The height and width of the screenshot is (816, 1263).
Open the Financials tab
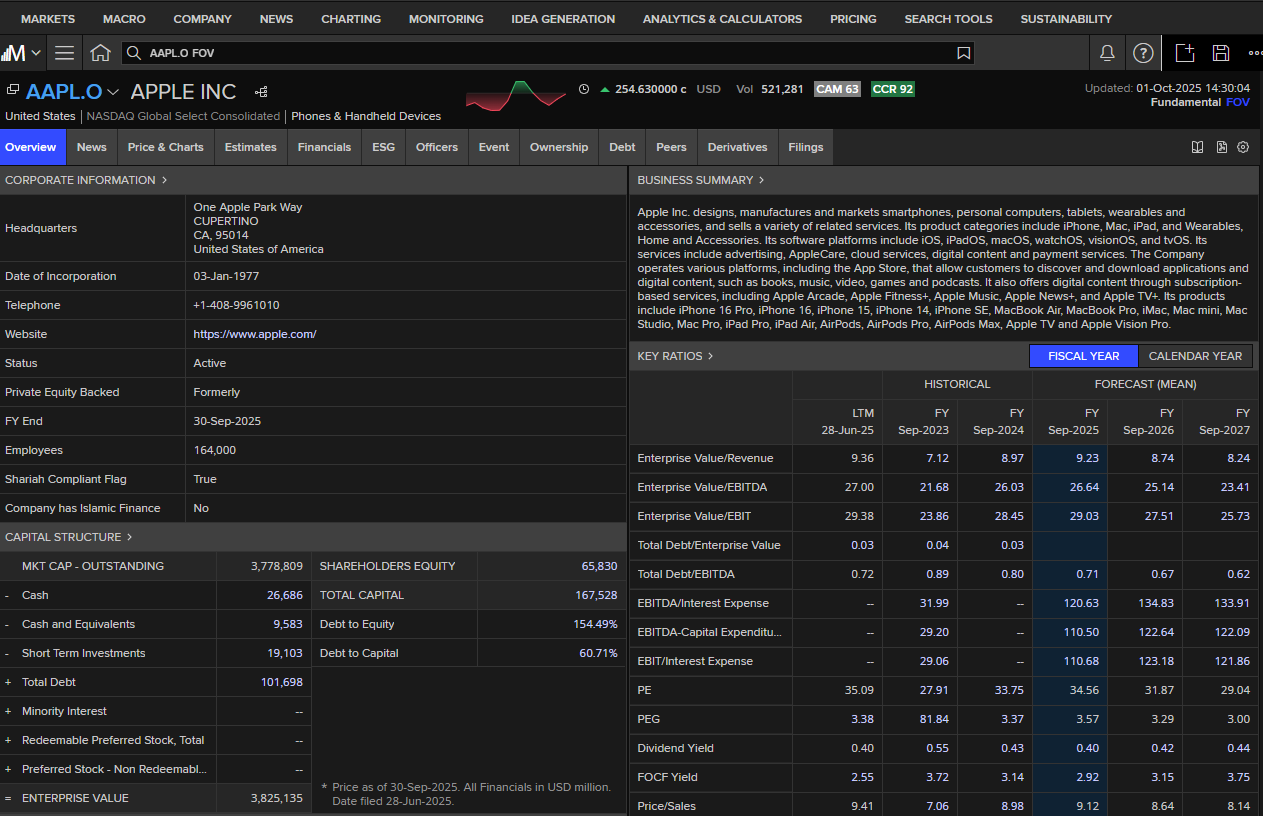point(324,147)
